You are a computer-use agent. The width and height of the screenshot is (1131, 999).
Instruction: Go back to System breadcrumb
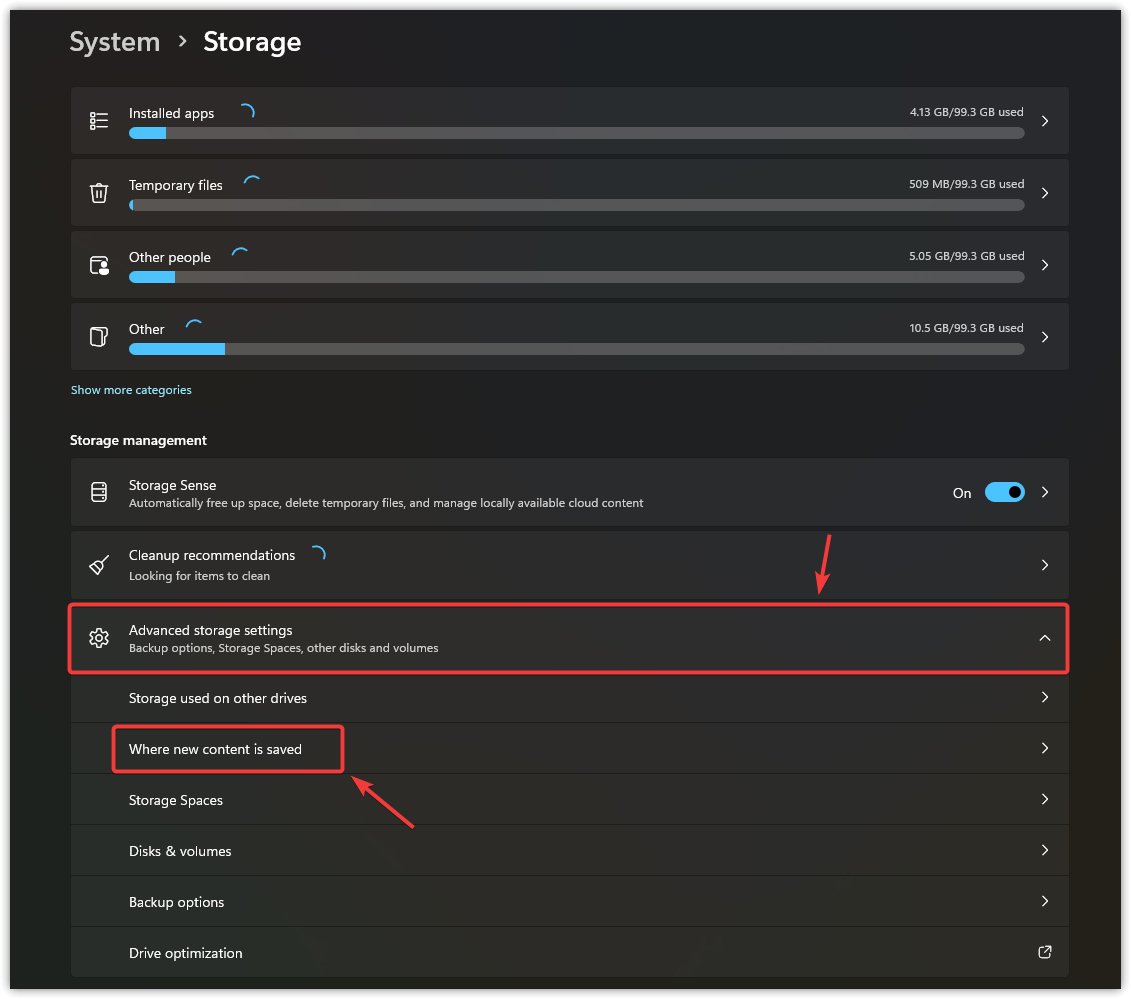(115, 42)
